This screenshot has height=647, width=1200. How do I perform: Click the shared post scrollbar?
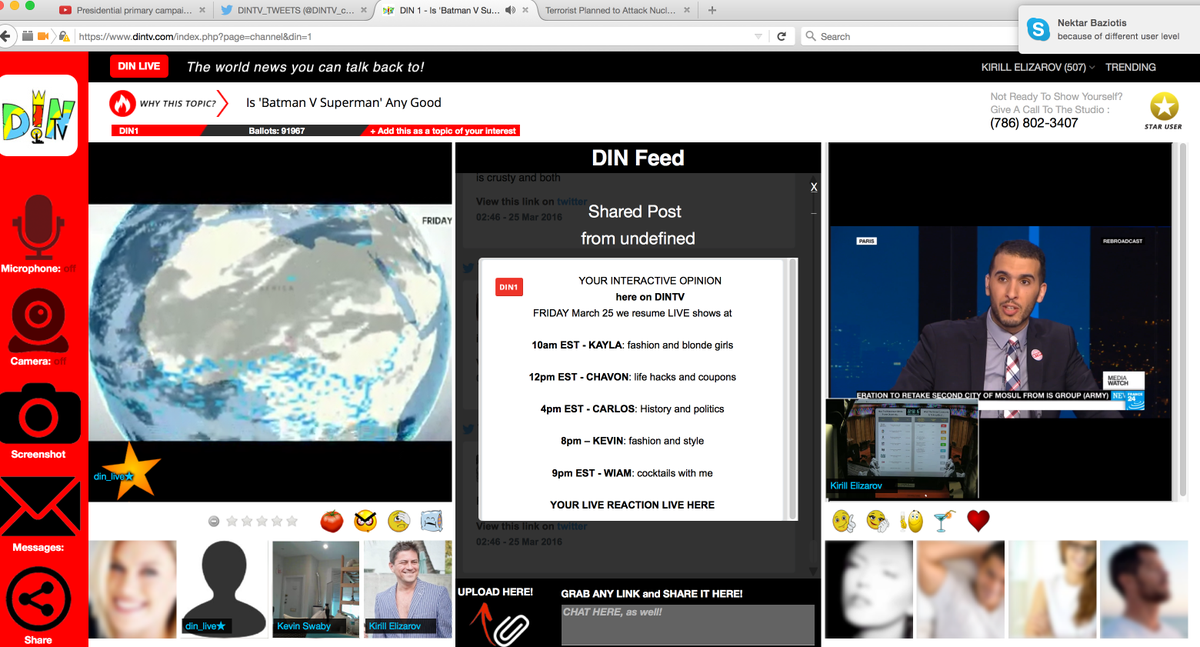pos(794,389)
